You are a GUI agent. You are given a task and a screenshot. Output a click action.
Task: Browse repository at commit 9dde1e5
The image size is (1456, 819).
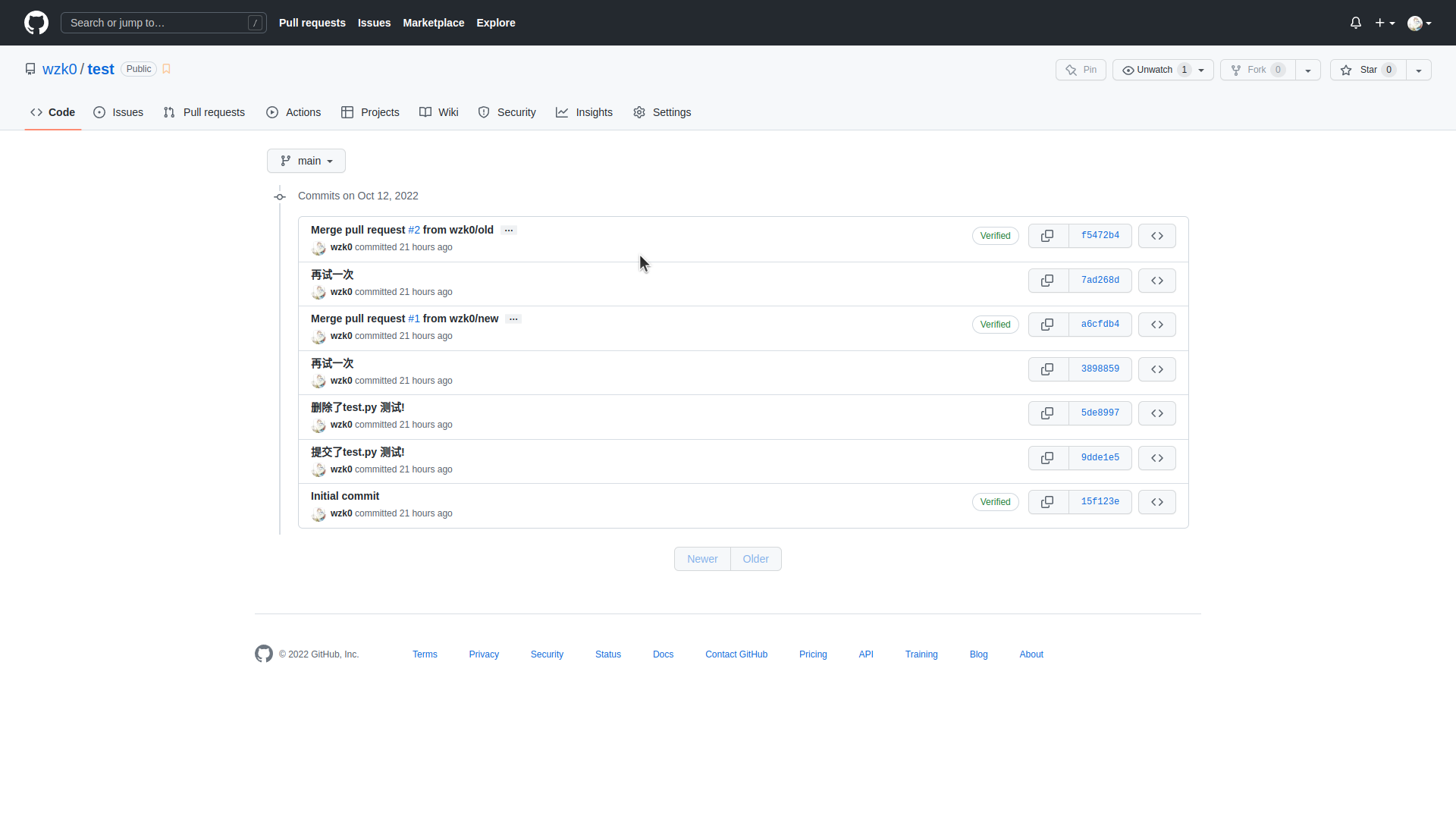(1156, 458)
